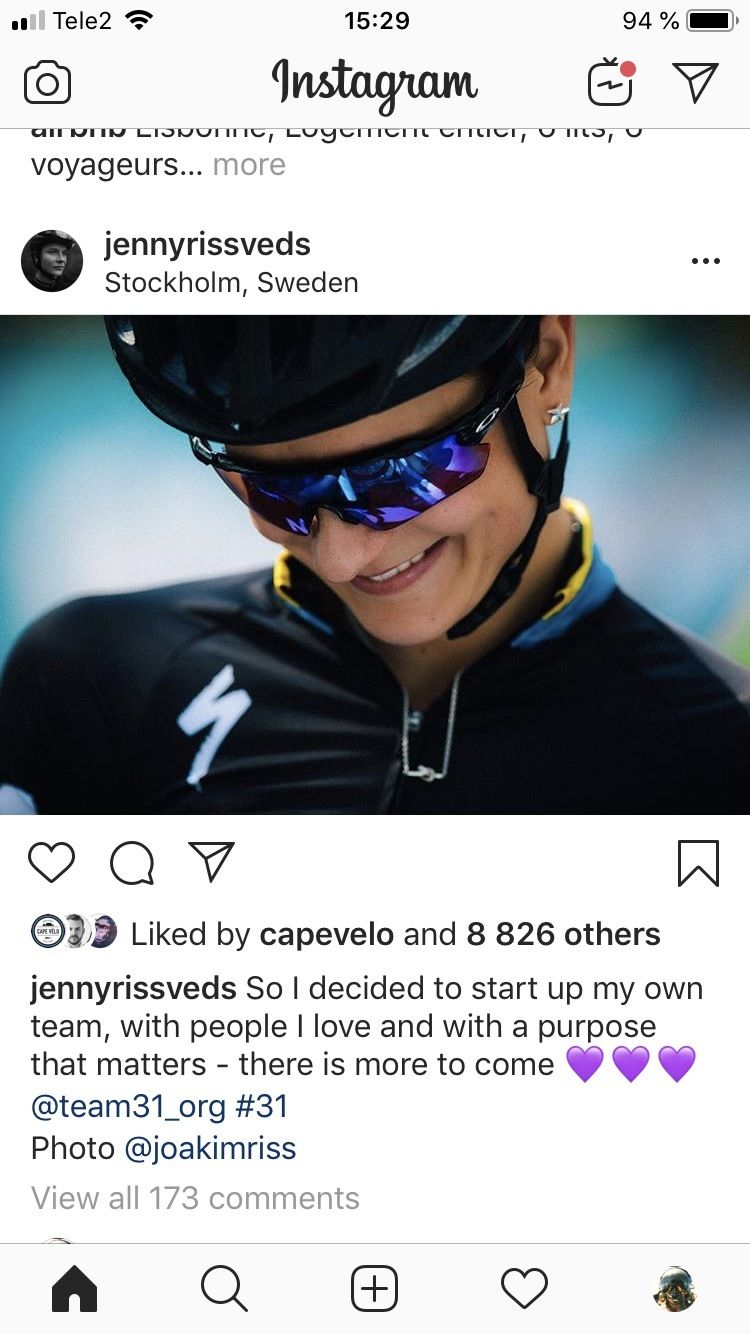Open the Stockholm, Sweden location
Screen dimensions: 750x1334
(231, 283)
